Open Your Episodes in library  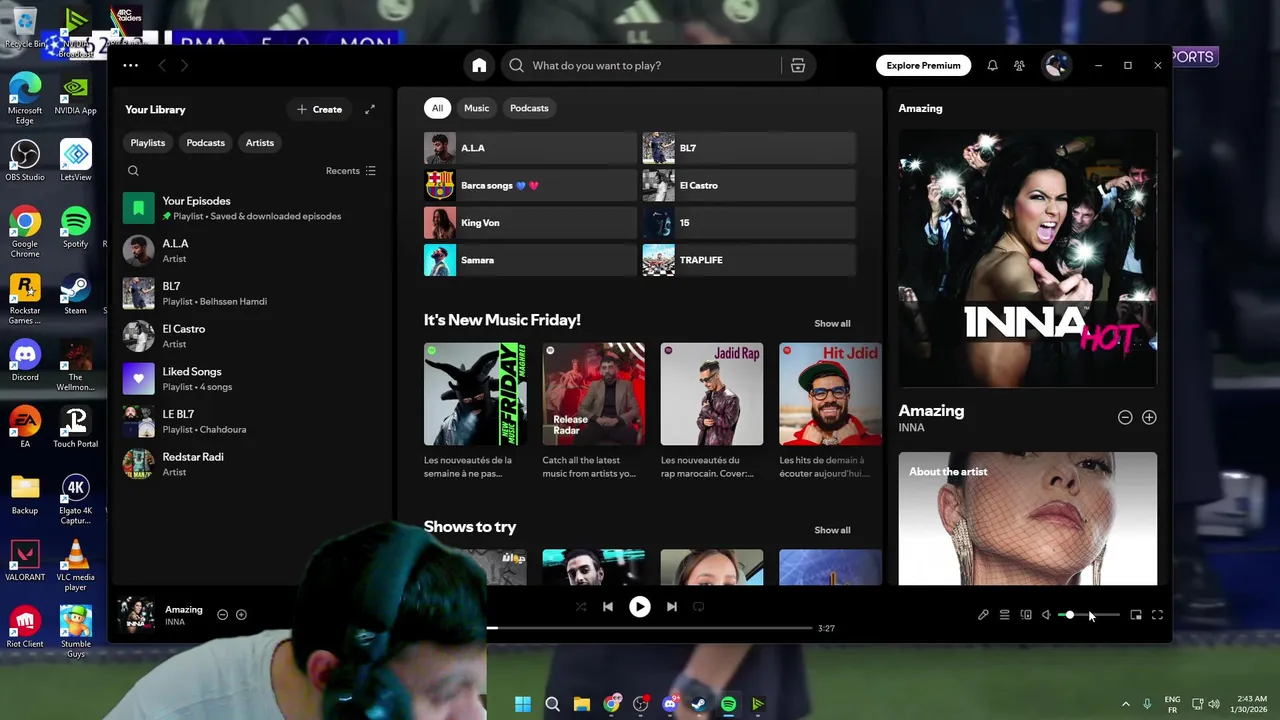point(250,208)
